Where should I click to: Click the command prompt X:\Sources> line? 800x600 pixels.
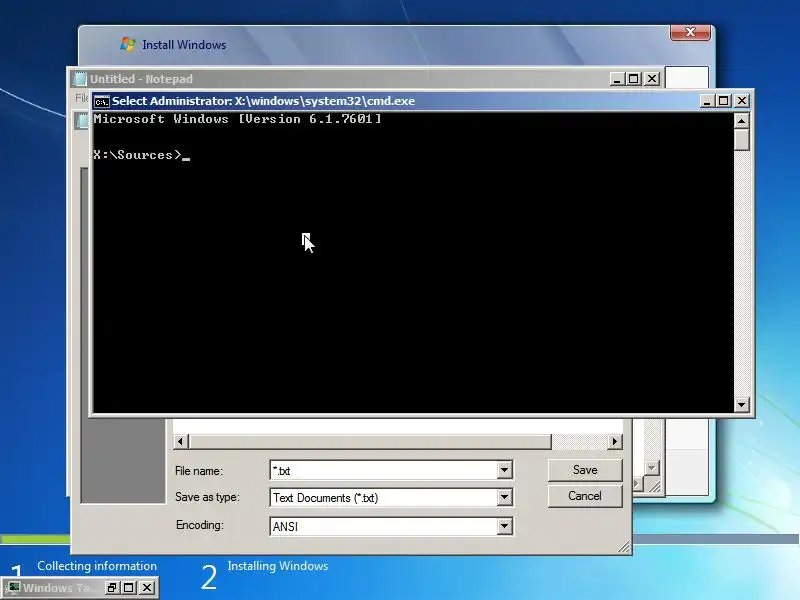coord(142,155)
